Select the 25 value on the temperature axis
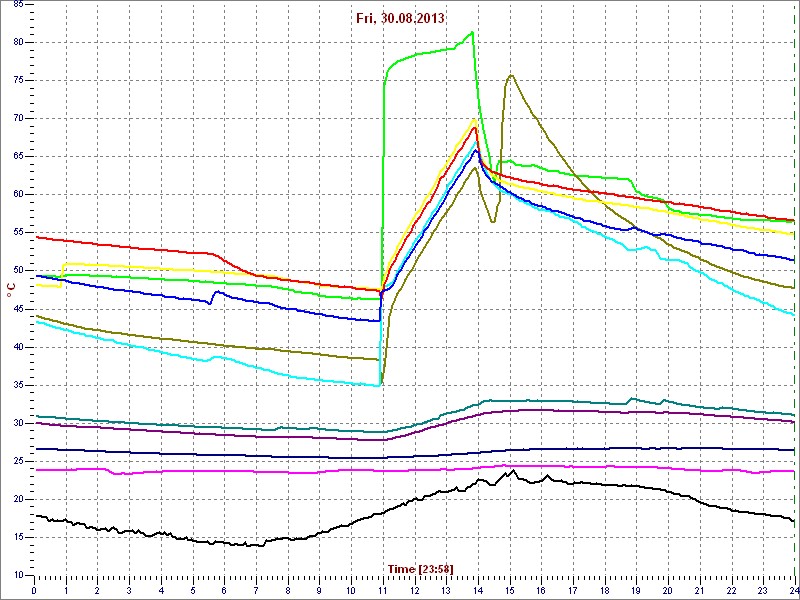 pos(17,461)
